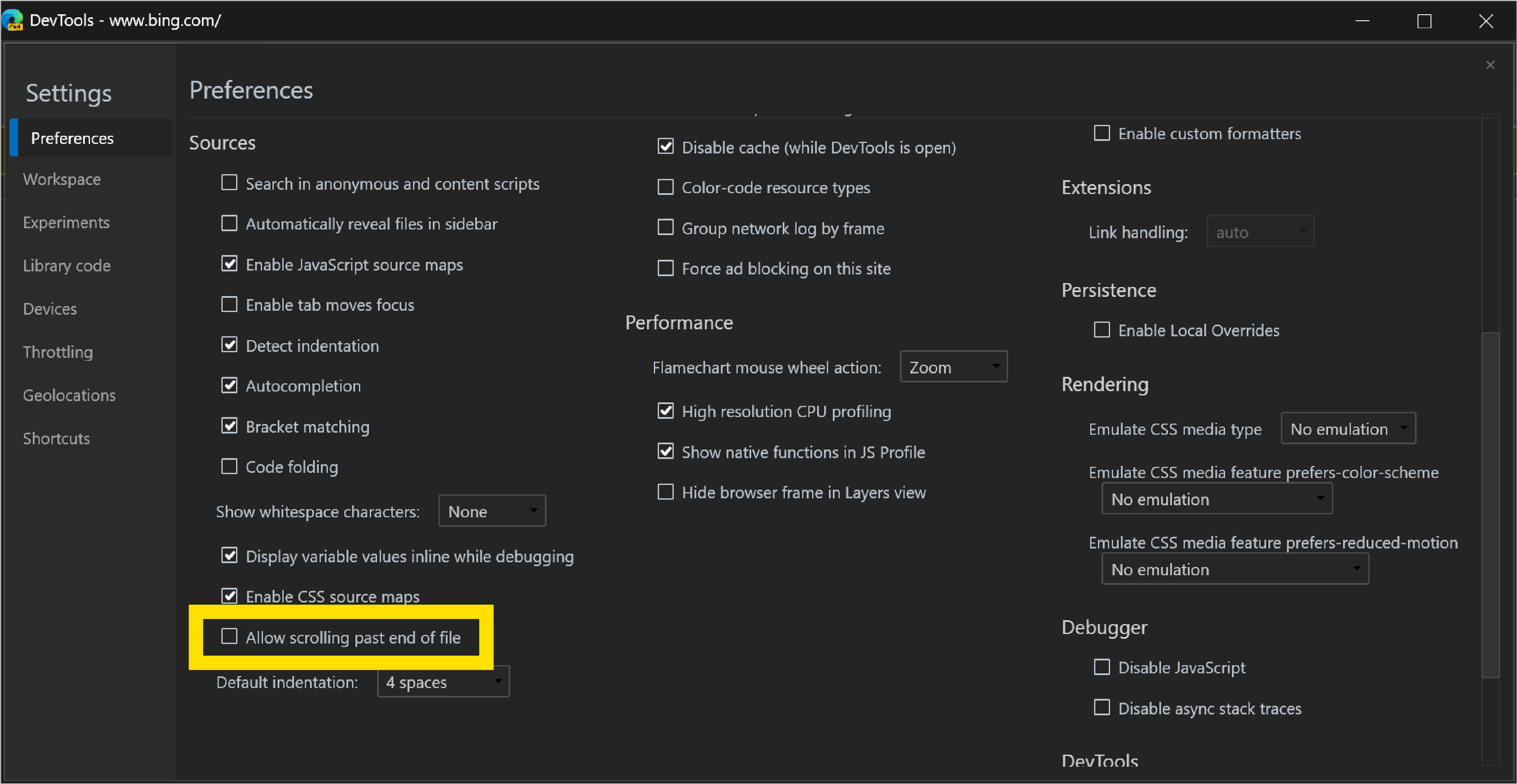Click the Workspace sidebar icon

click(62, 179)
